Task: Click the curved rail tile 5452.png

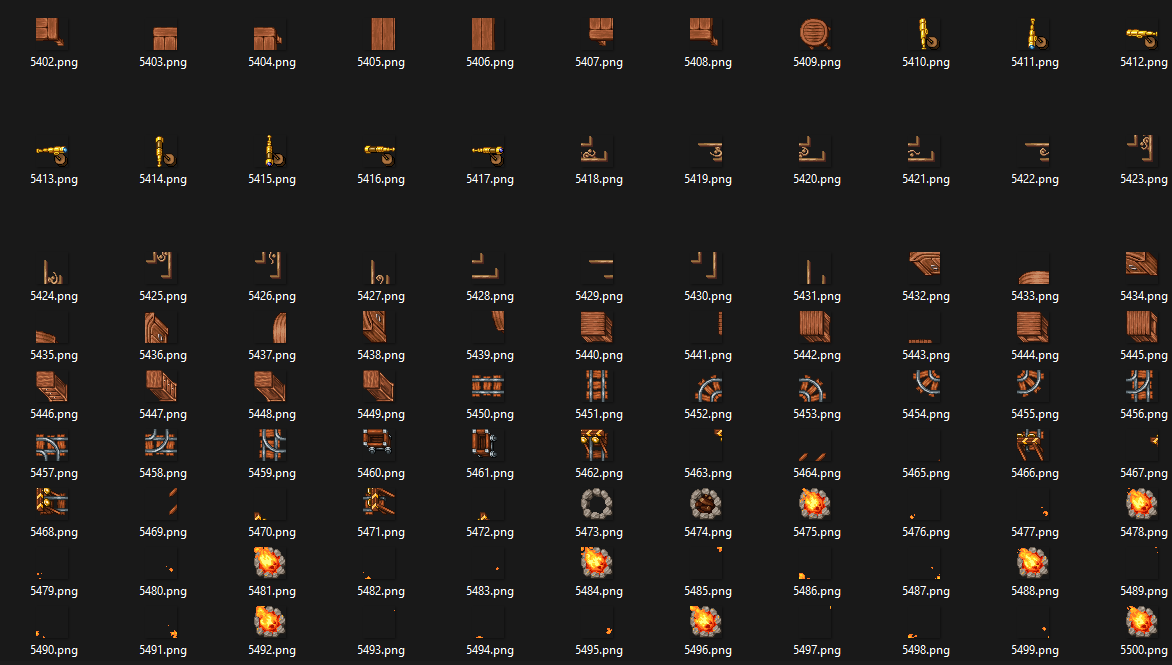Action: (x=708, y=386)
